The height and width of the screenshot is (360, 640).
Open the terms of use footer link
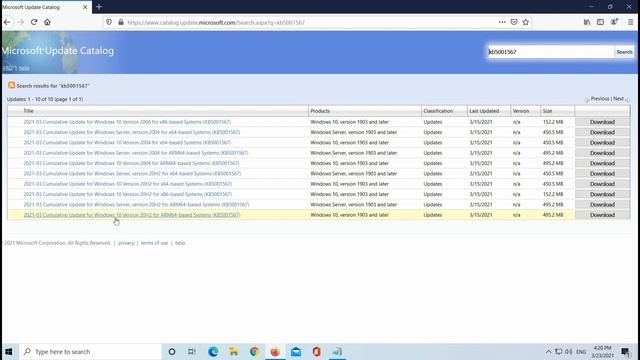(154, 243)
